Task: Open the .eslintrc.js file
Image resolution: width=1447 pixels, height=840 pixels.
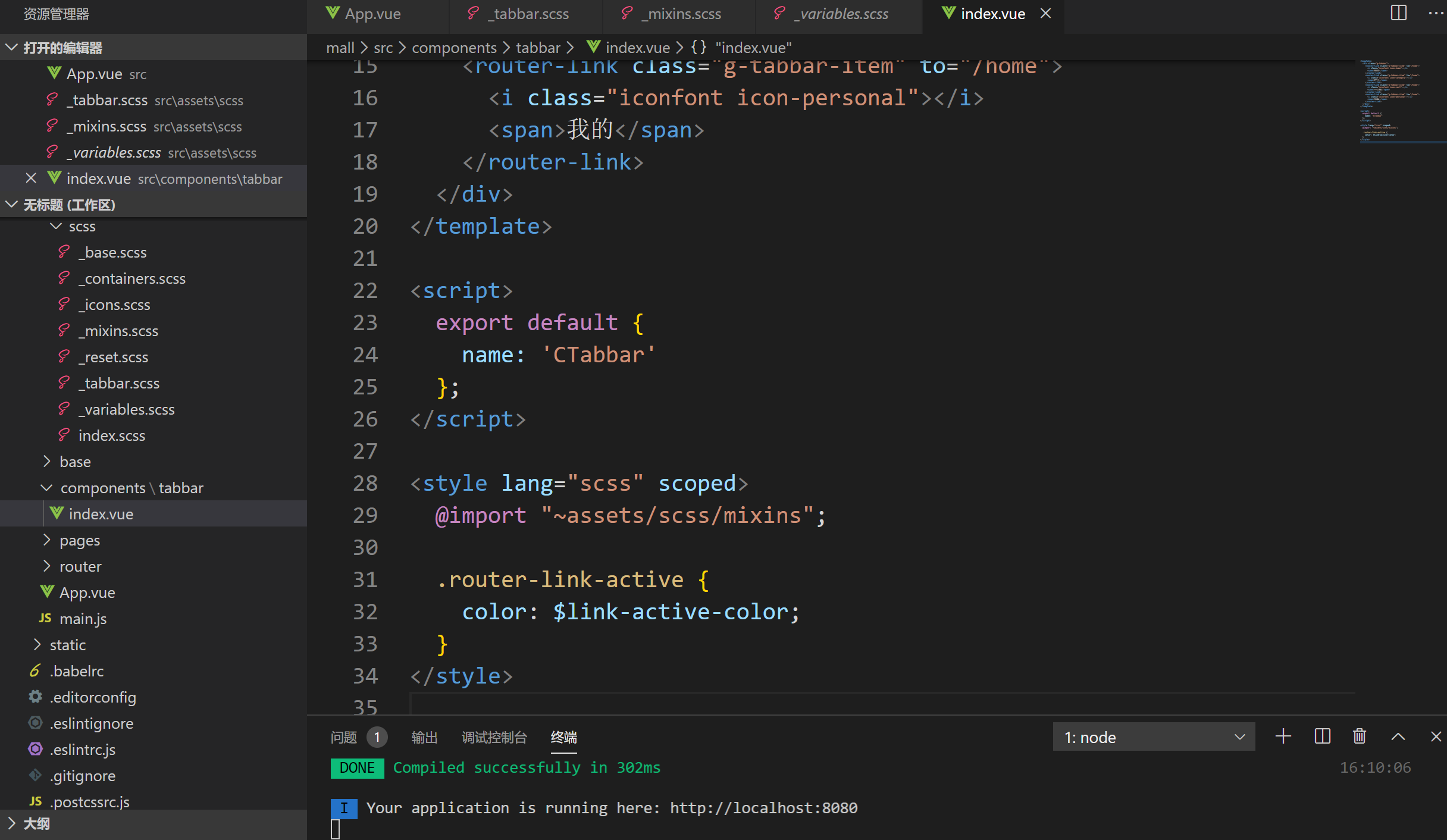Action: [x=154, y=750]
